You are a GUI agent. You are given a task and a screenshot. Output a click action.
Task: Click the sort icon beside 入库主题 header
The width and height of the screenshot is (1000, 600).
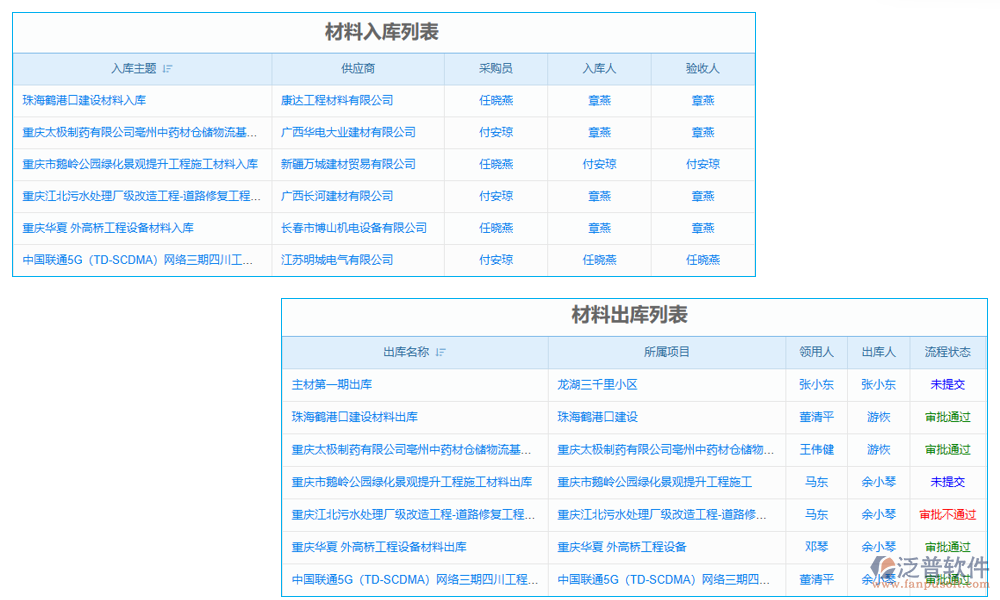168,68
